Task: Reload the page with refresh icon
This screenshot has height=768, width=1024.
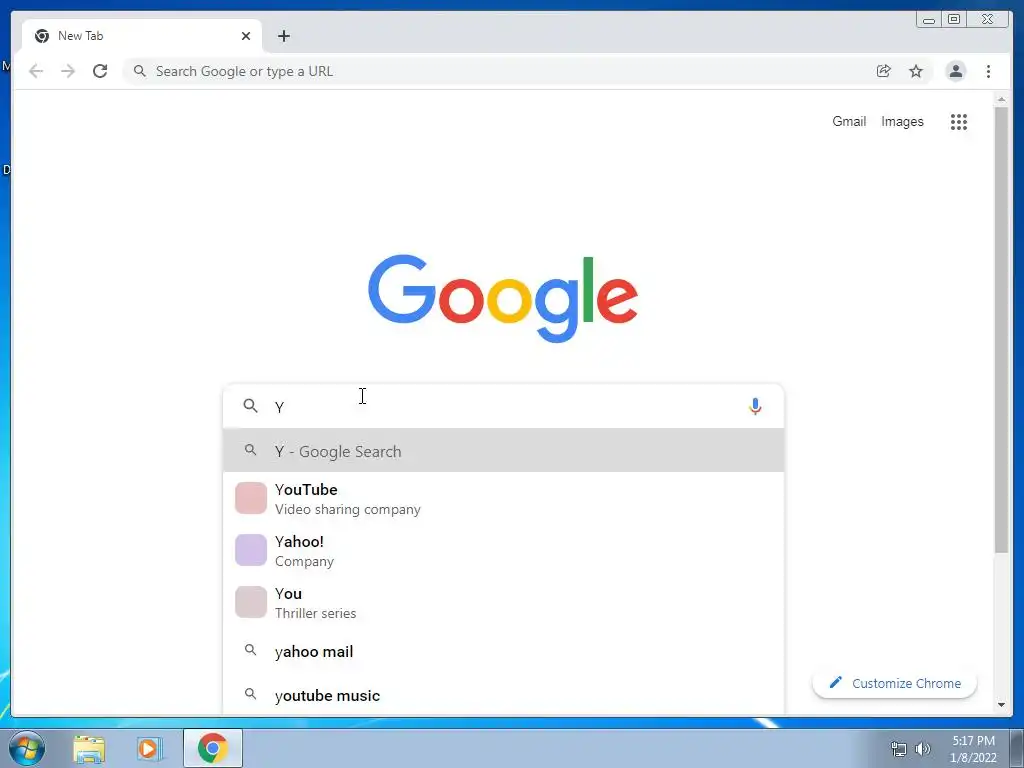Action: point(100,71)
